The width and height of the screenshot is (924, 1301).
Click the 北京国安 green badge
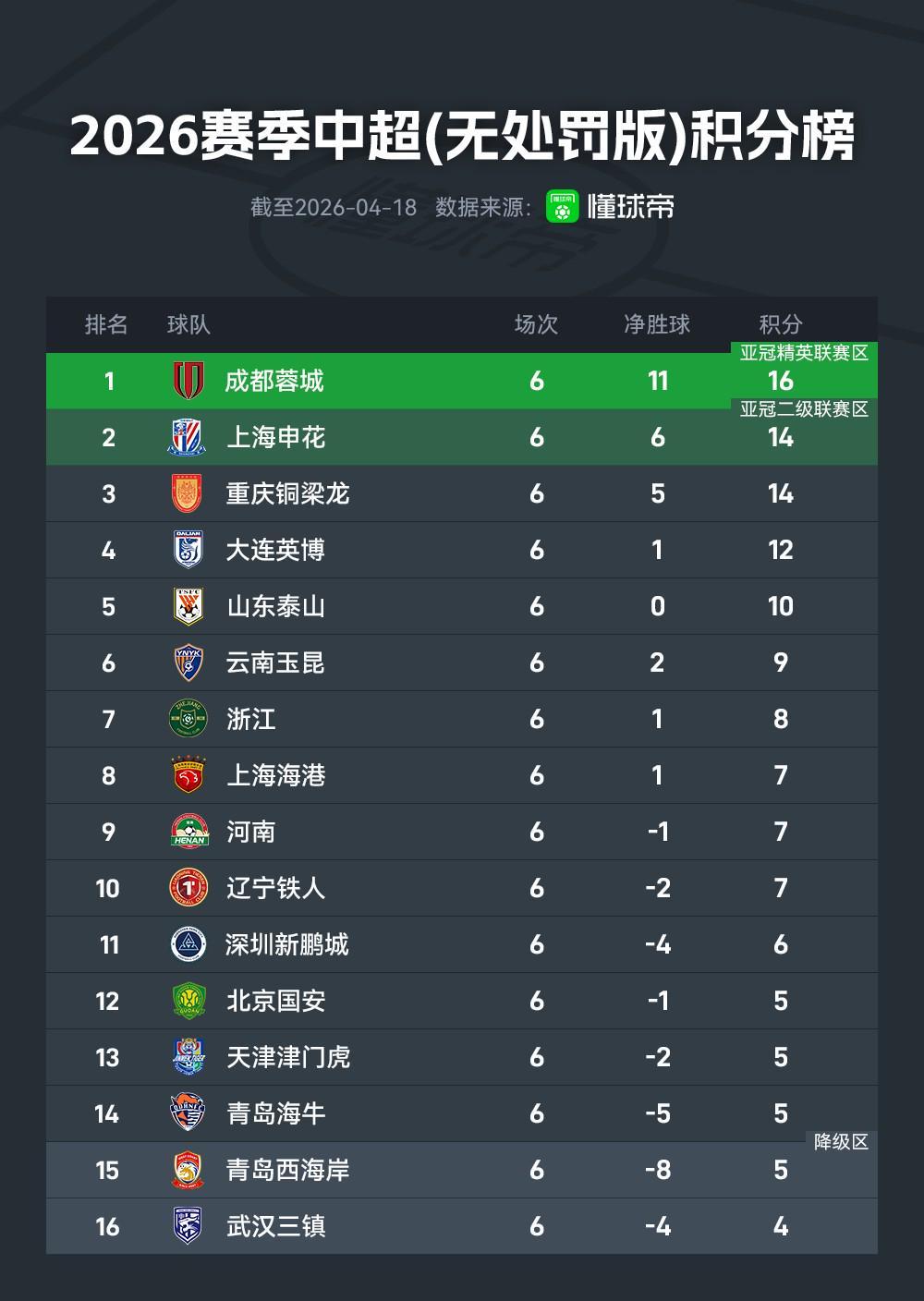188,1001
